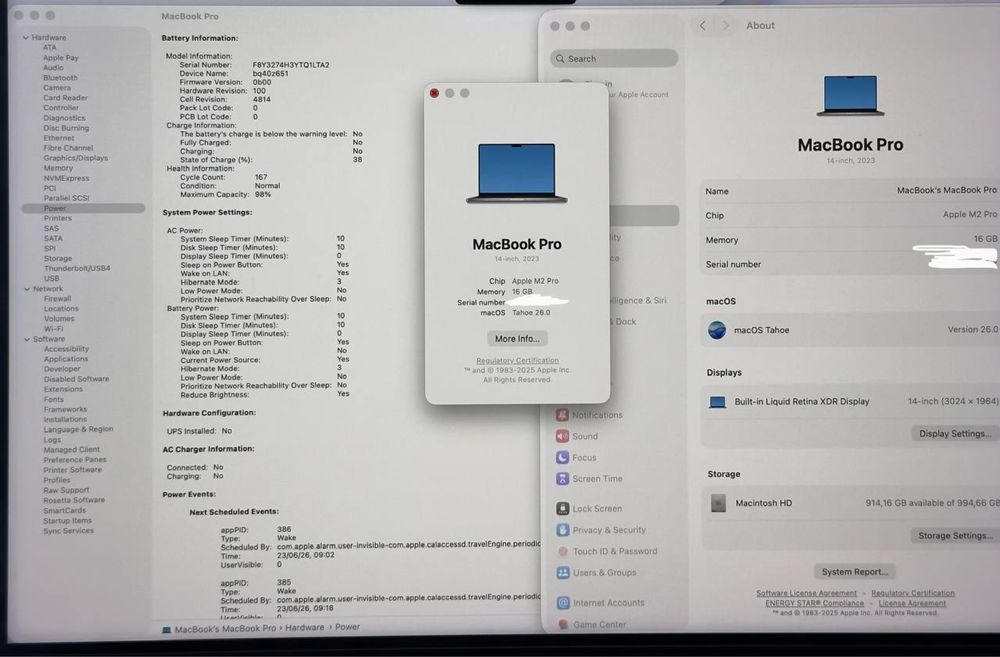
Task: Select Fonts under Software
Action: [x=54, y=399]
